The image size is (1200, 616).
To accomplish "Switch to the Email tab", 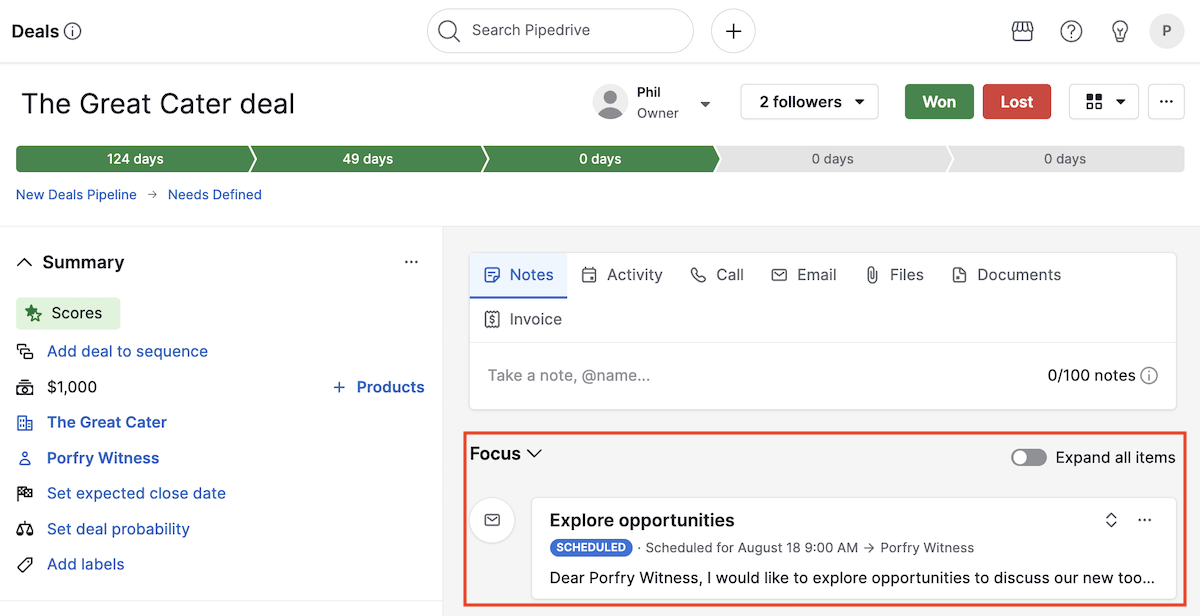I will (804, 275).
